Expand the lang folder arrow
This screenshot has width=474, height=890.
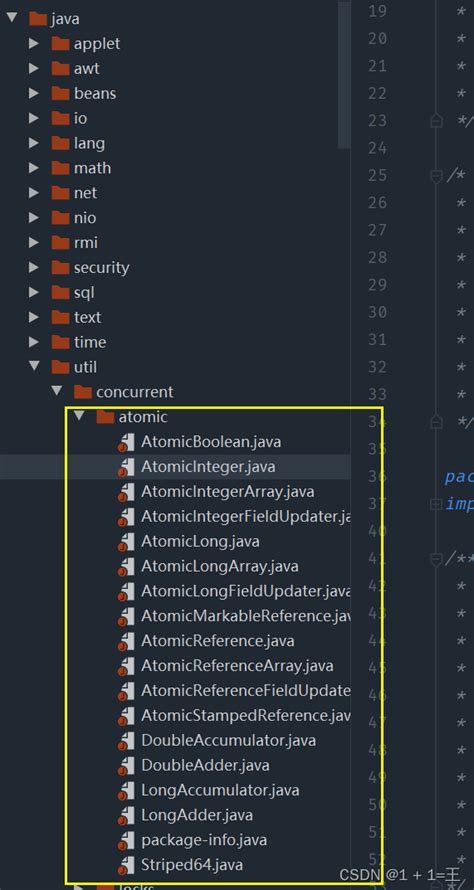tap(34, 143)
